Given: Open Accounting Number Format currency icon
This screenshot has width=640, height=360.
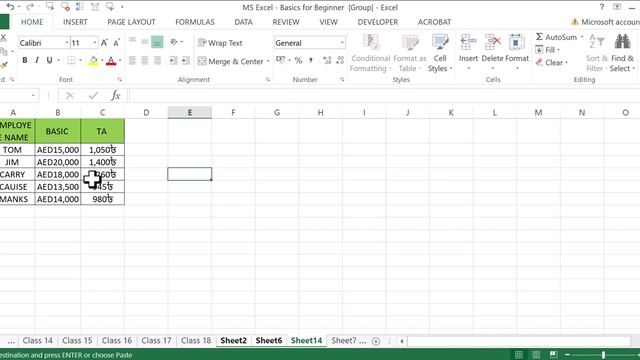Looking at the screenshot, I should [x=280, y=60].
